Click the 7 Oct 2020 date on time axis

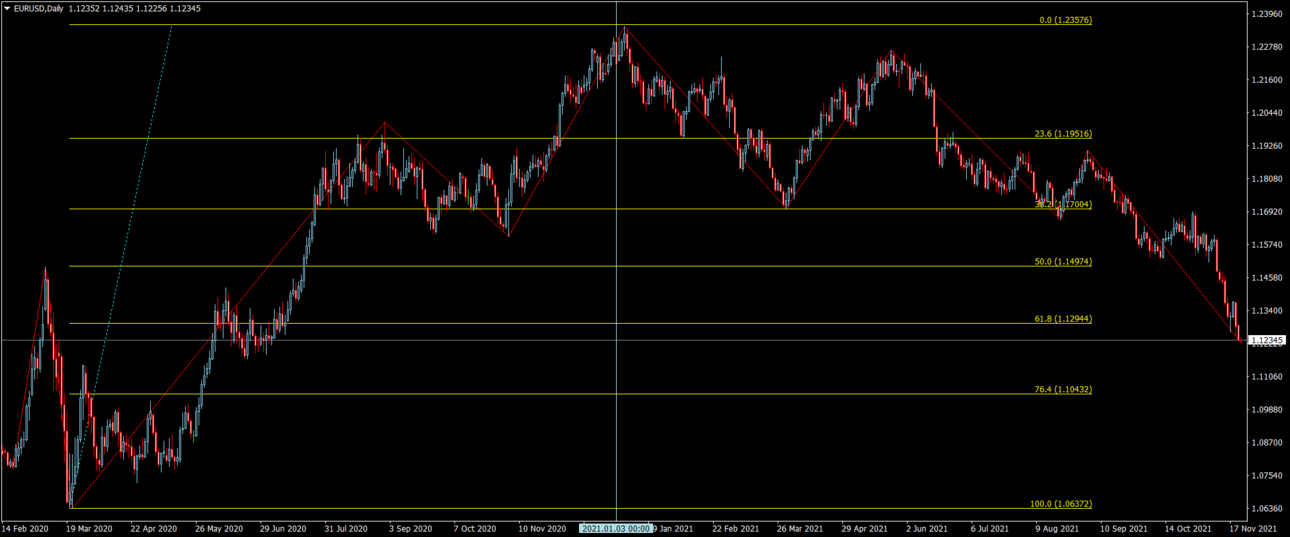coord(474,528)
